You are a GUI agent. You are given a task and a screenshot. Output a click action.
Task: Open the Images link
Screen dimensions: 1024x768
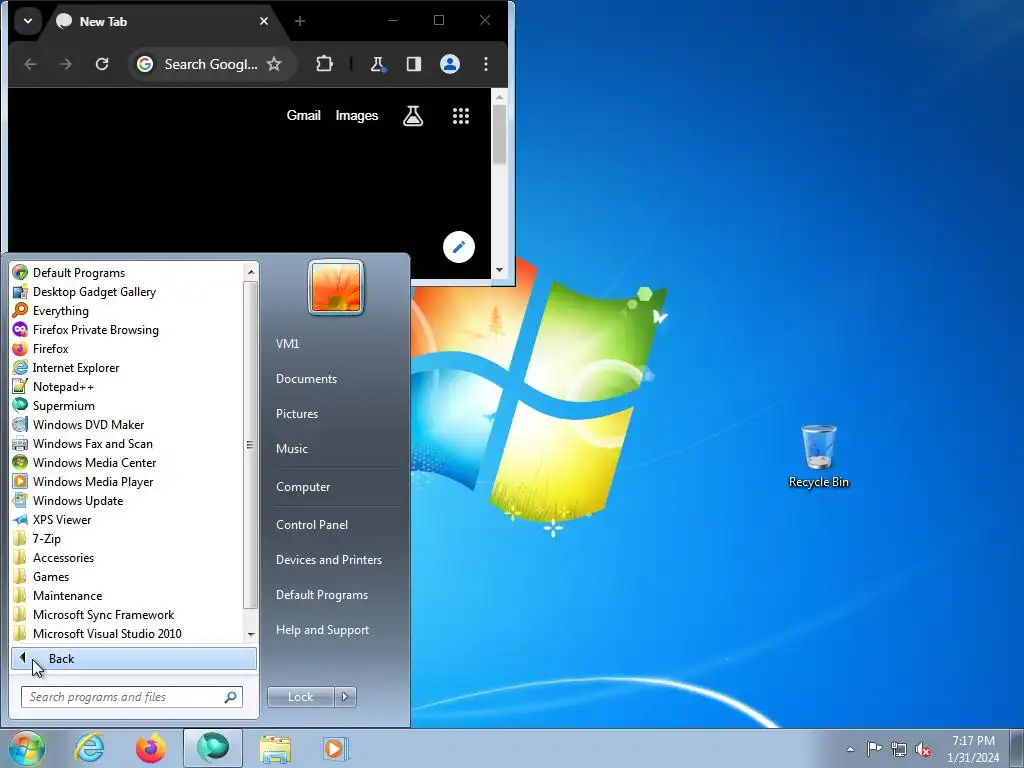[357, 116]
